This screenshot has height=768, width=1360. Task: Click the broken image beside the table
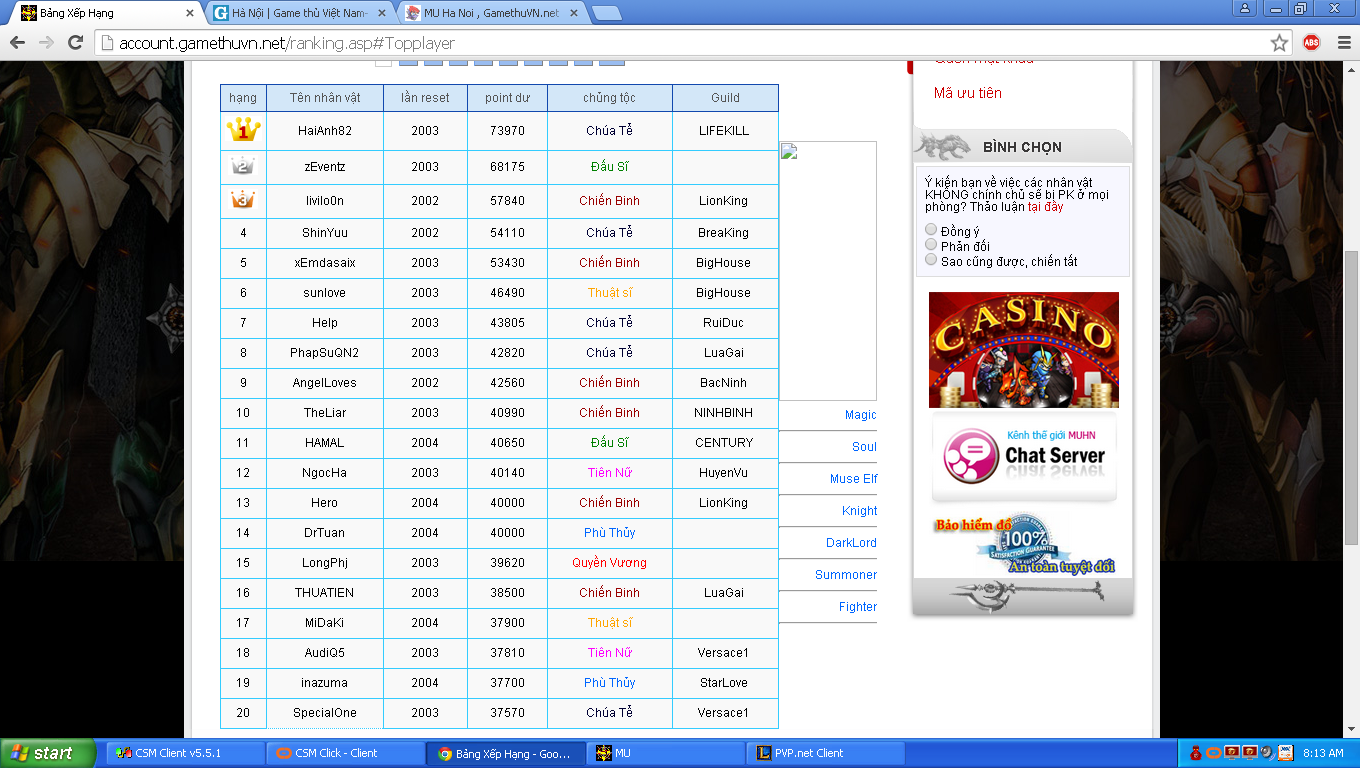pyautogui.click(x=828, y=271)
